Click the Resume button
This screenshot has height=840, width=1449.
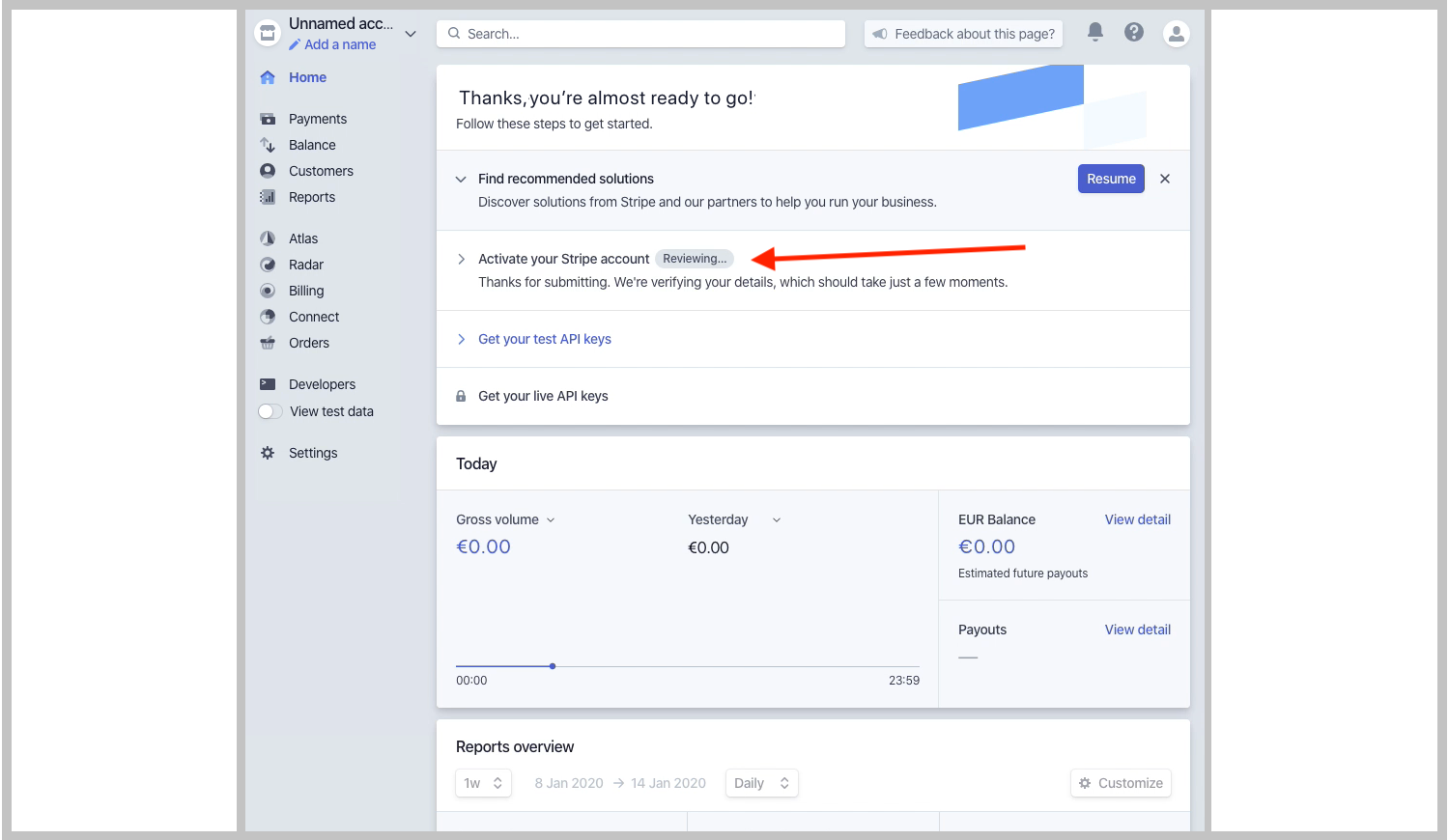(x=1111, y=179)
